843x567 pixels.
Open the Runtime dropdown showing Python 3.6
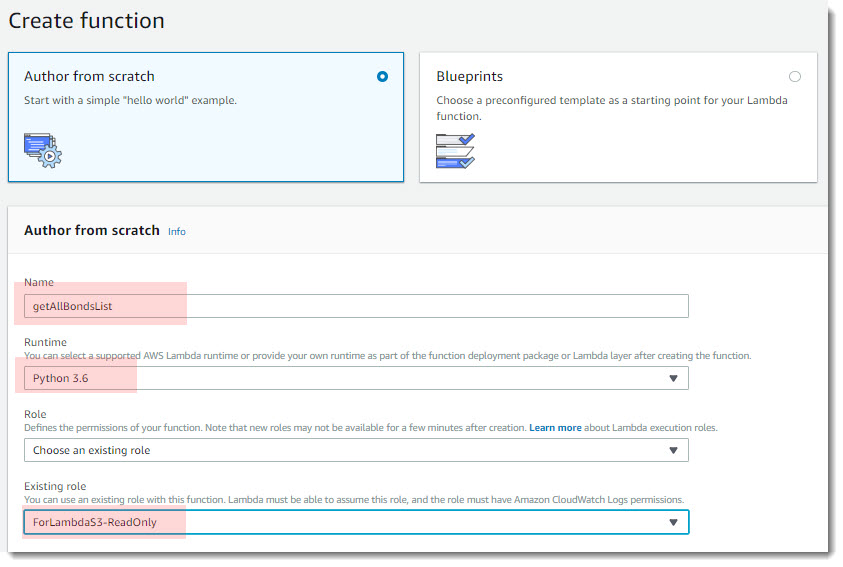click(356, 378)
